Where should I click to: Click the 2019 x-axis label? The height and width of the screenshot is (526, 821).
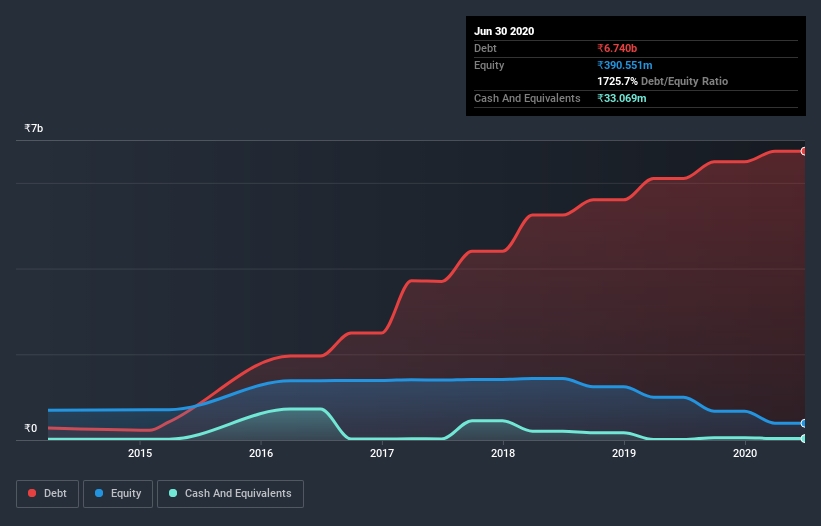pos(624,453)
